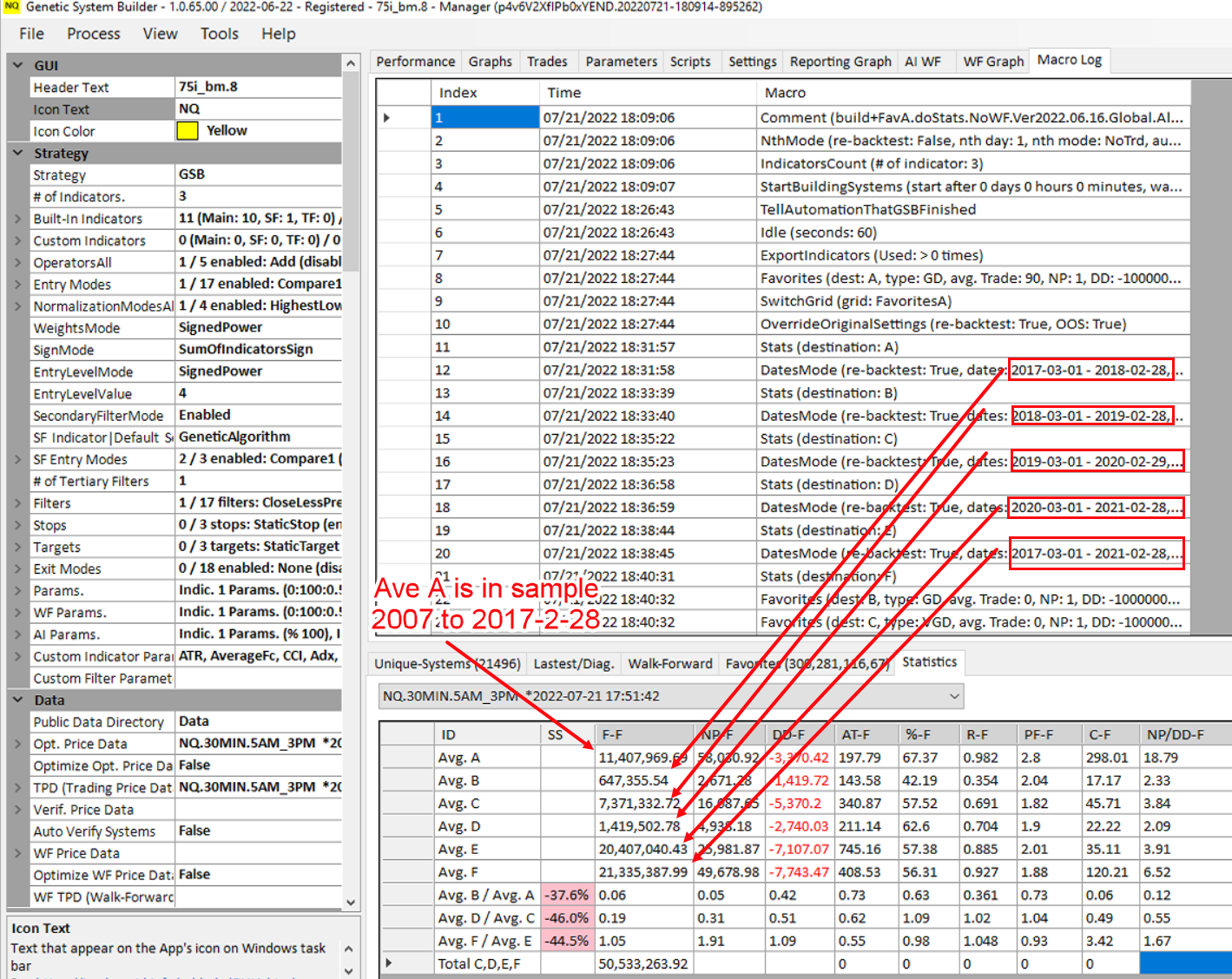This screenshot has width=1232, height=979.
Task: Open the Tools menu
Action: [x=219, y=34]
